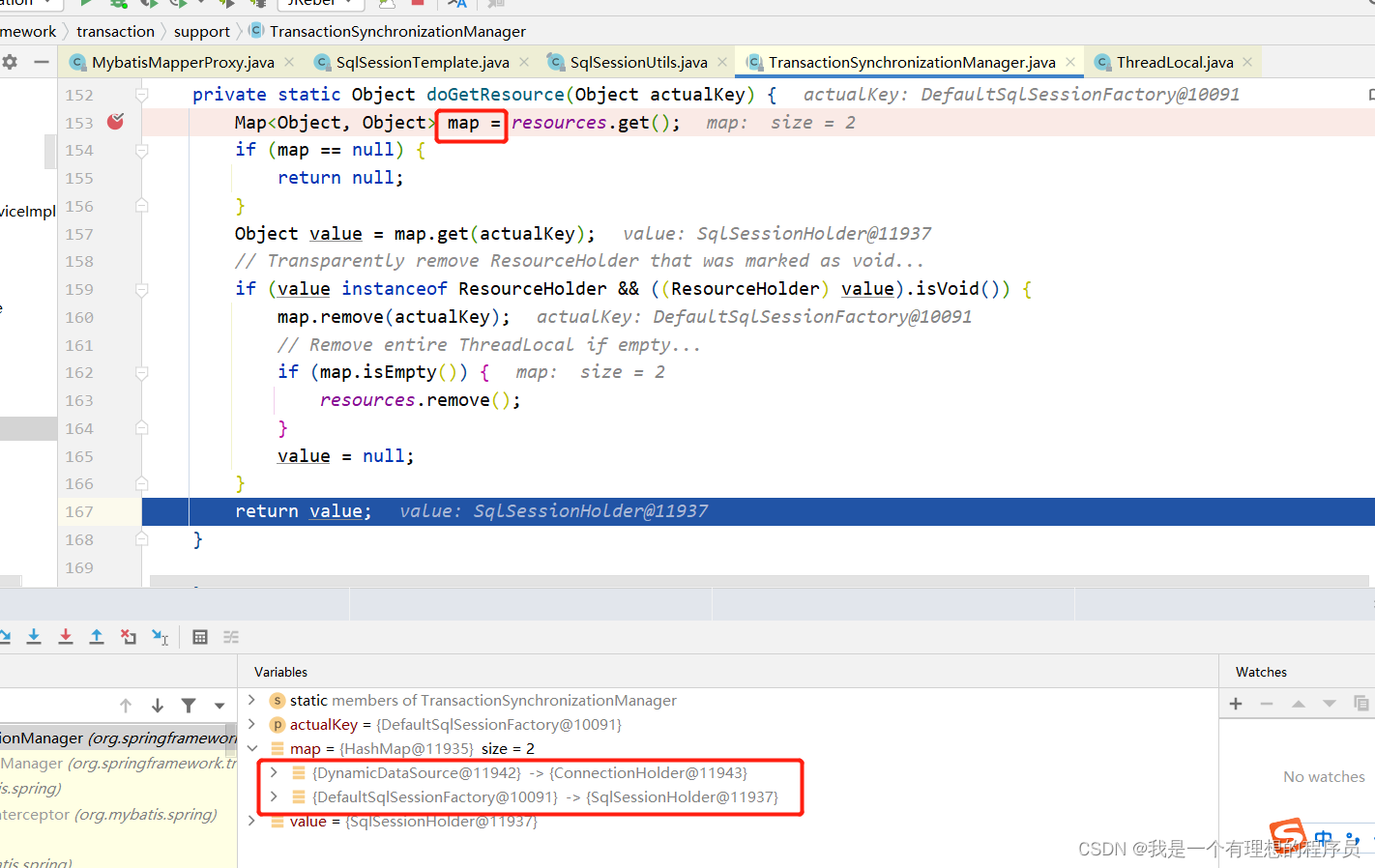This screenshot has width=1375, height=868.
Task: Select the 'value = {SqlSessionHolder@11937}' variable row
Action: [x=728, y=821]
